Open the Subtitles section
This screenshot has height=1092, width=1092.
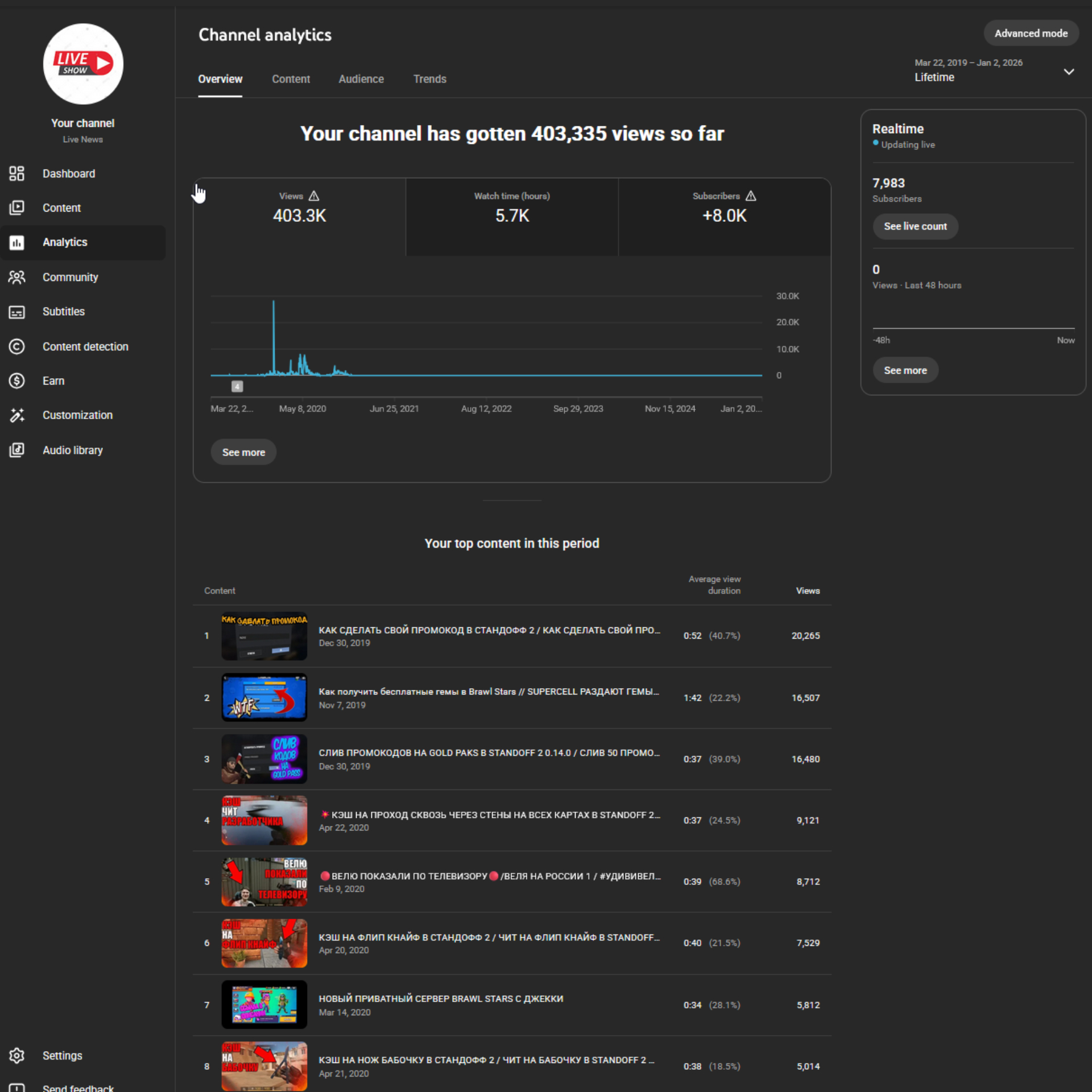(x=63, y=311)
